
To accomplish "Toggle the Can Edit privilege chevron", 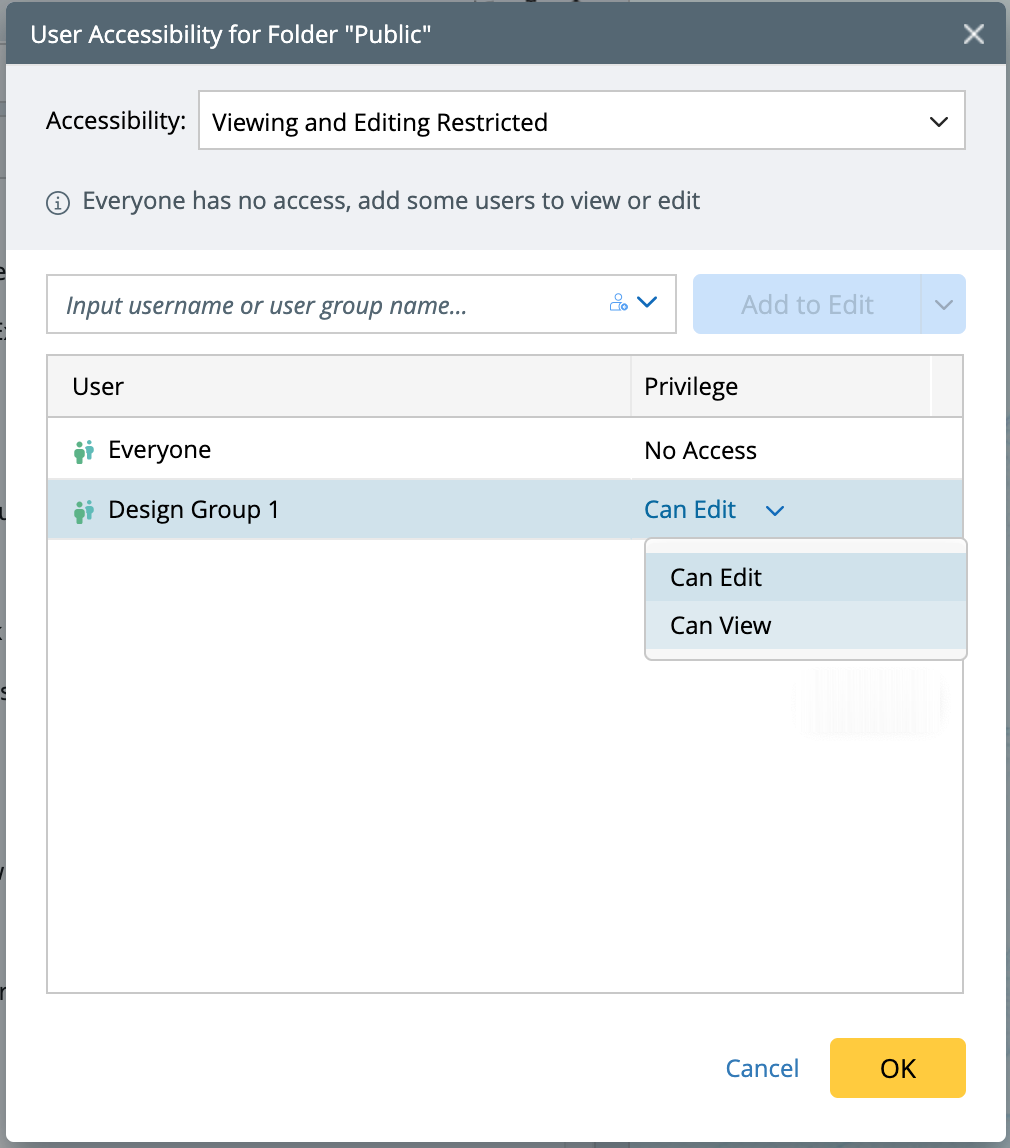I will tap(774, 511).
